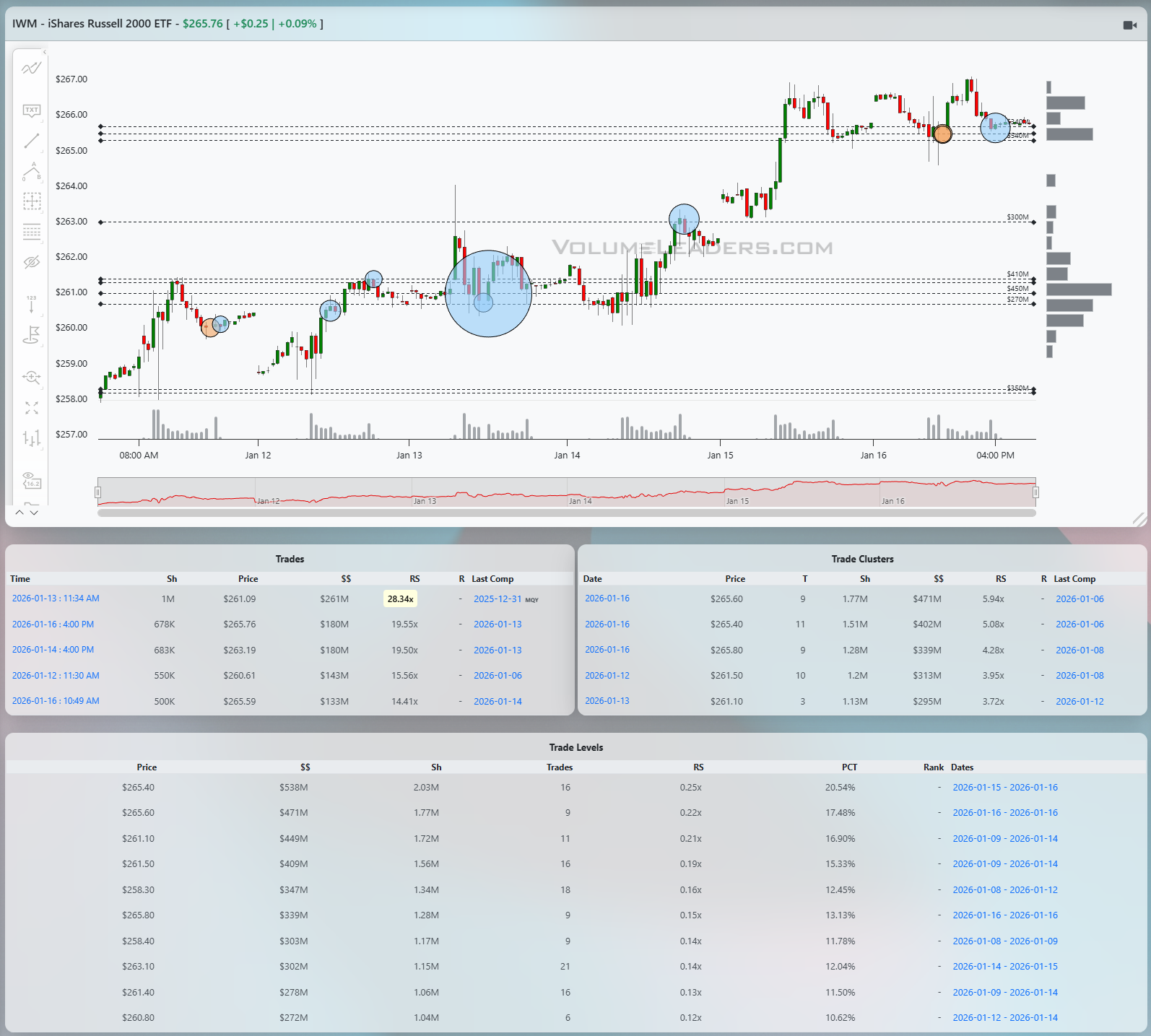
Task: Grab the left range selector handle
Action: [x=97, y=492]
